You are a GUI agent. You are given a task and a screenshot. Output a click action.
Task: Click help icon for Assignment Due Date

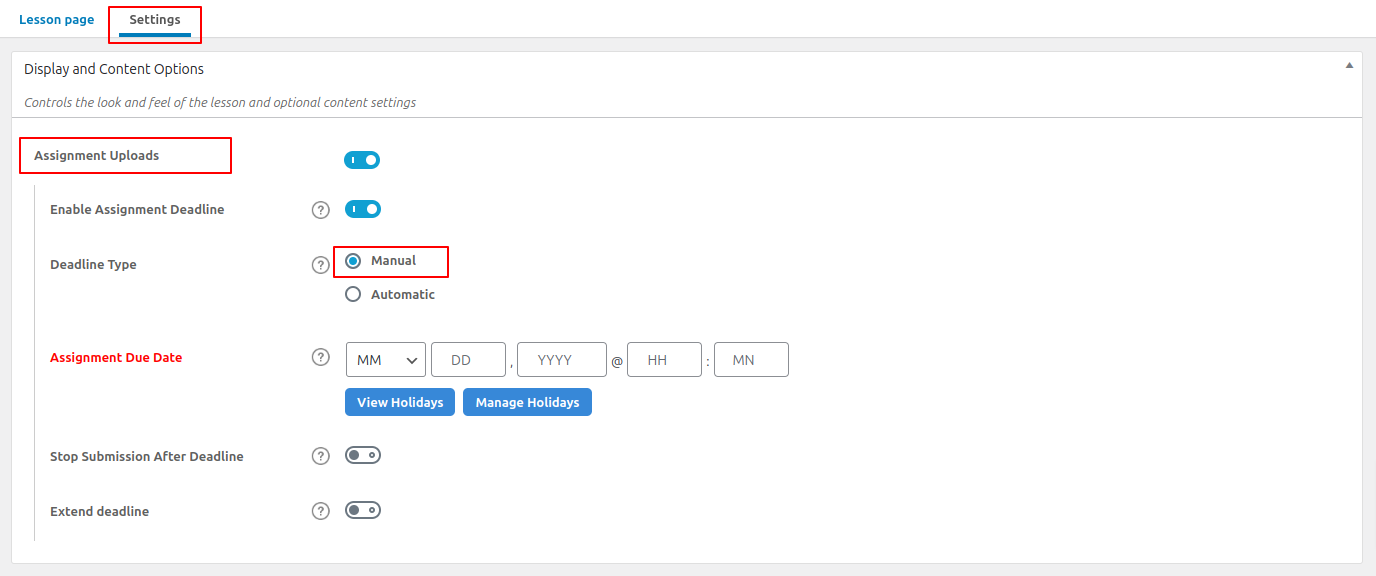pyautogui.click(x=320, y=357)
